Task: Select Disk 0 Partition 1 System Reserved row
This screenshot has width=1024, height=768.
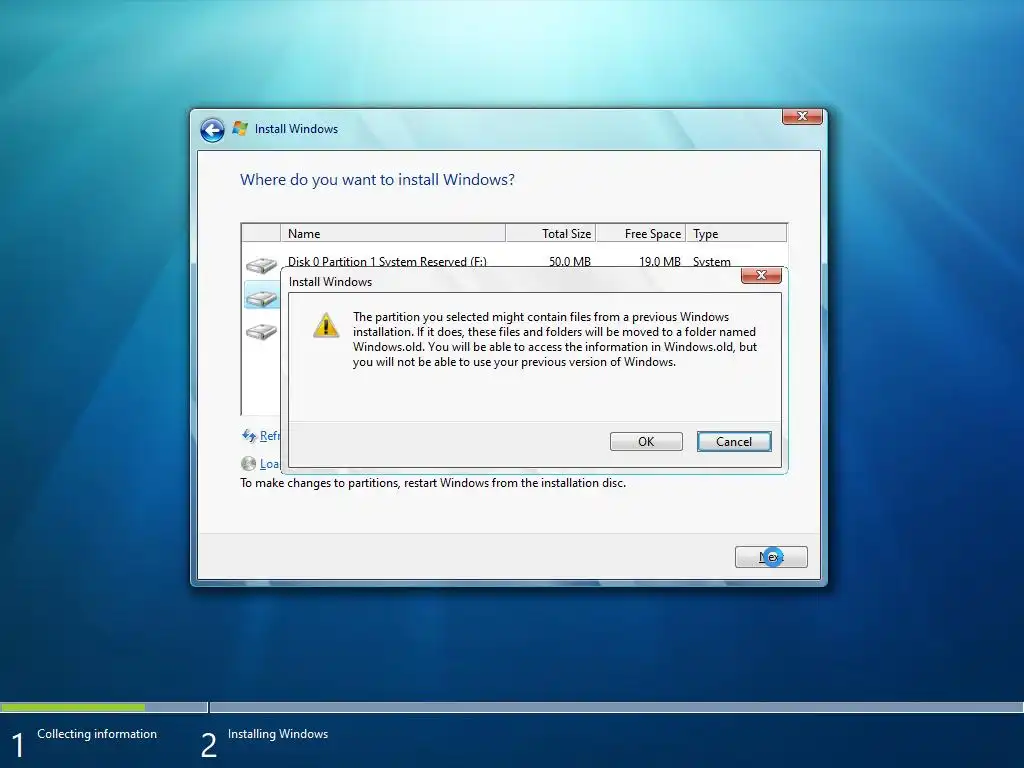Action: [514, 261]
